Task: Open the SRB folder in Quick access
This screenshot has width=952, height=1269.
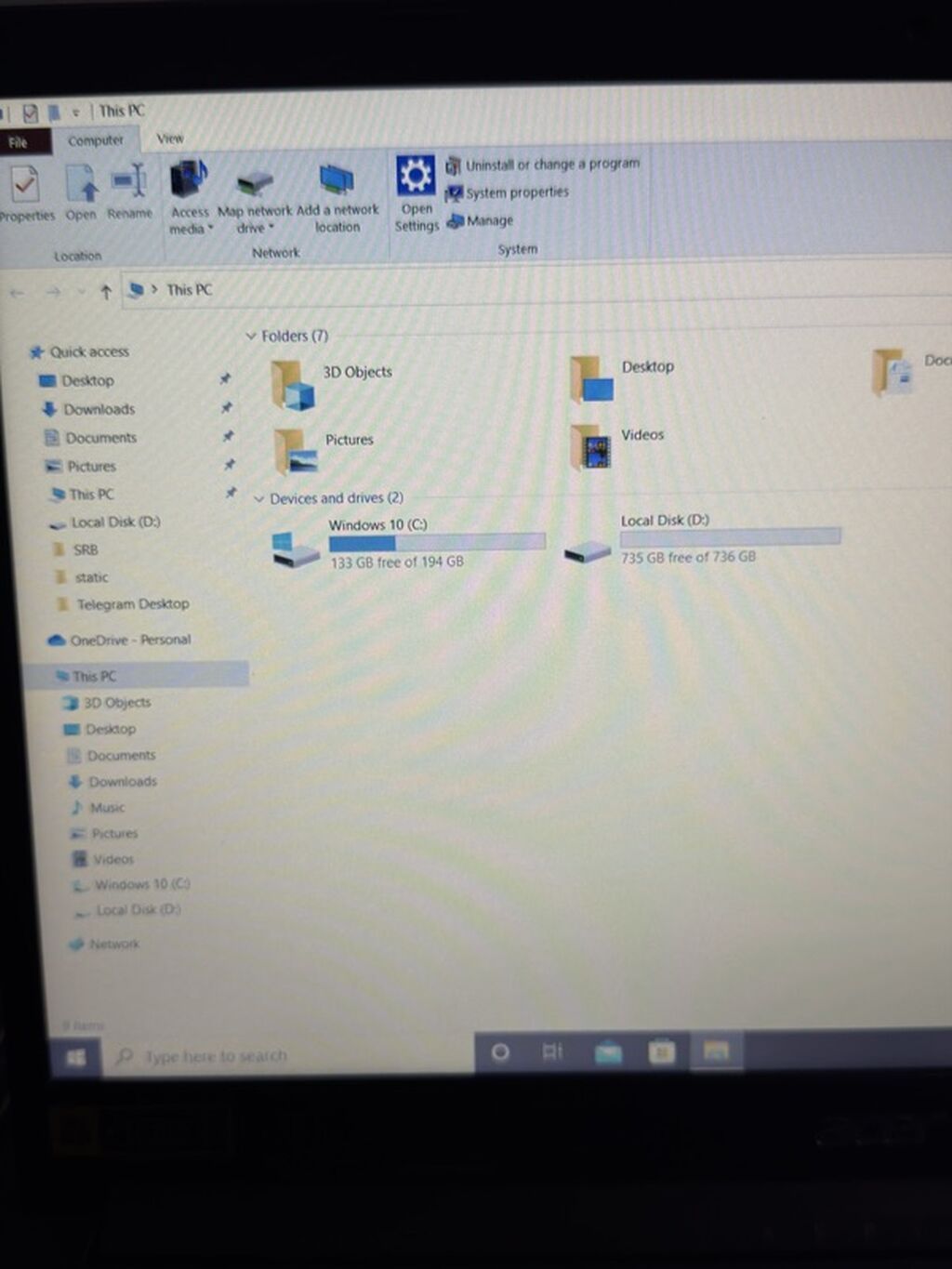Action: (85, 549)
